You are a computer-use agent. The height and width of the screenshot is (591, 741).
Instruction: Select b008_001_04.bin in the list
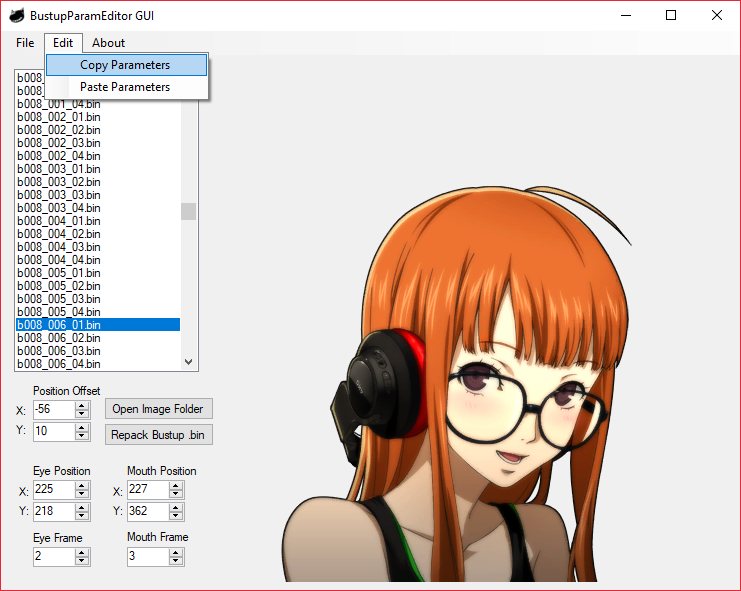click(x=98, y=104)
